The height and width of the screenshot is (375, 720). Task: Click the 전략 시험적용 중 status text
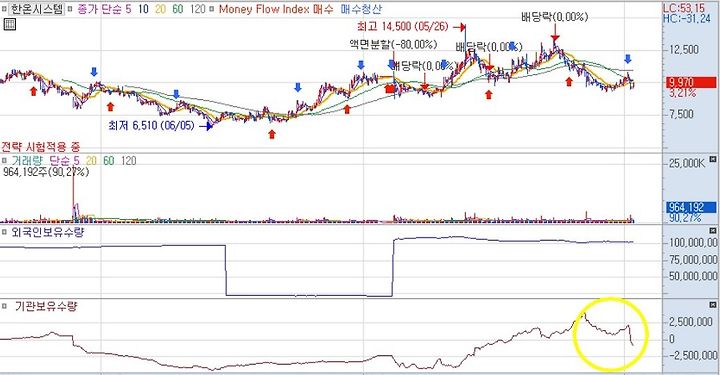coord(41,147)
